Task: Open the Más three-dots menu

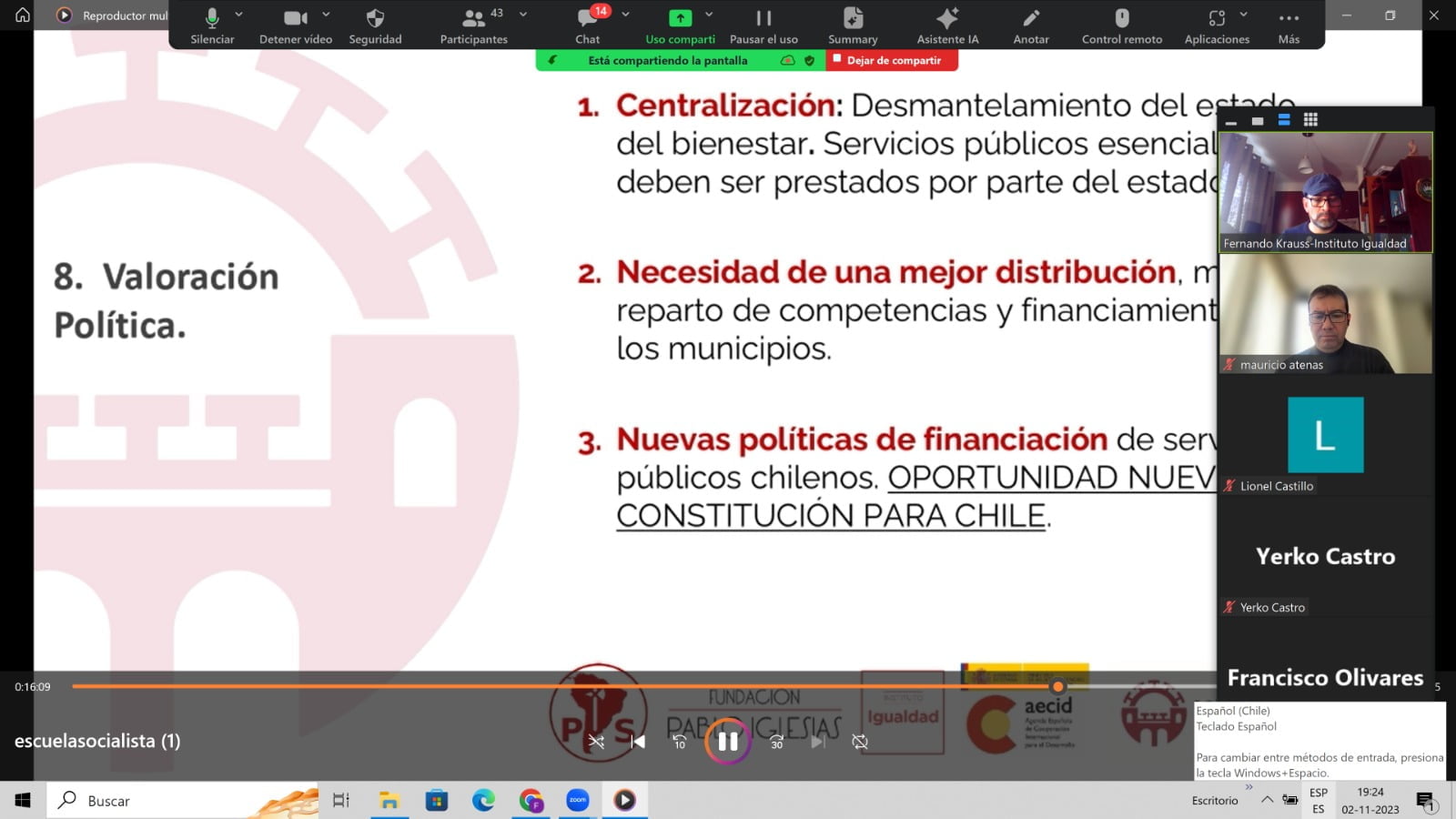Action: tap(1289, 25)
